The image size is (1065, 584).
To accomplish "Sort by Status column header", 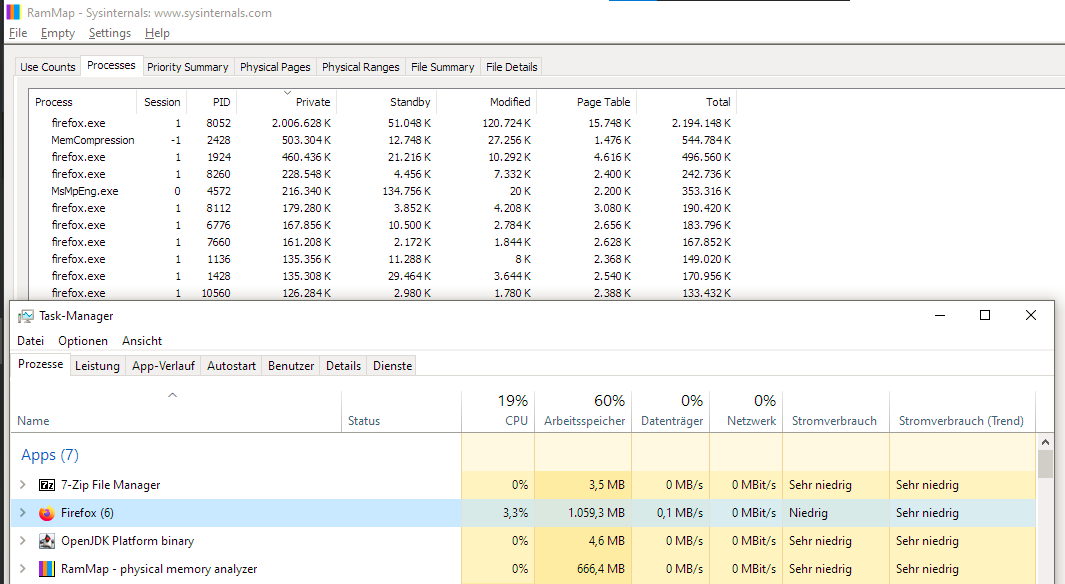I will click(401, 412).
